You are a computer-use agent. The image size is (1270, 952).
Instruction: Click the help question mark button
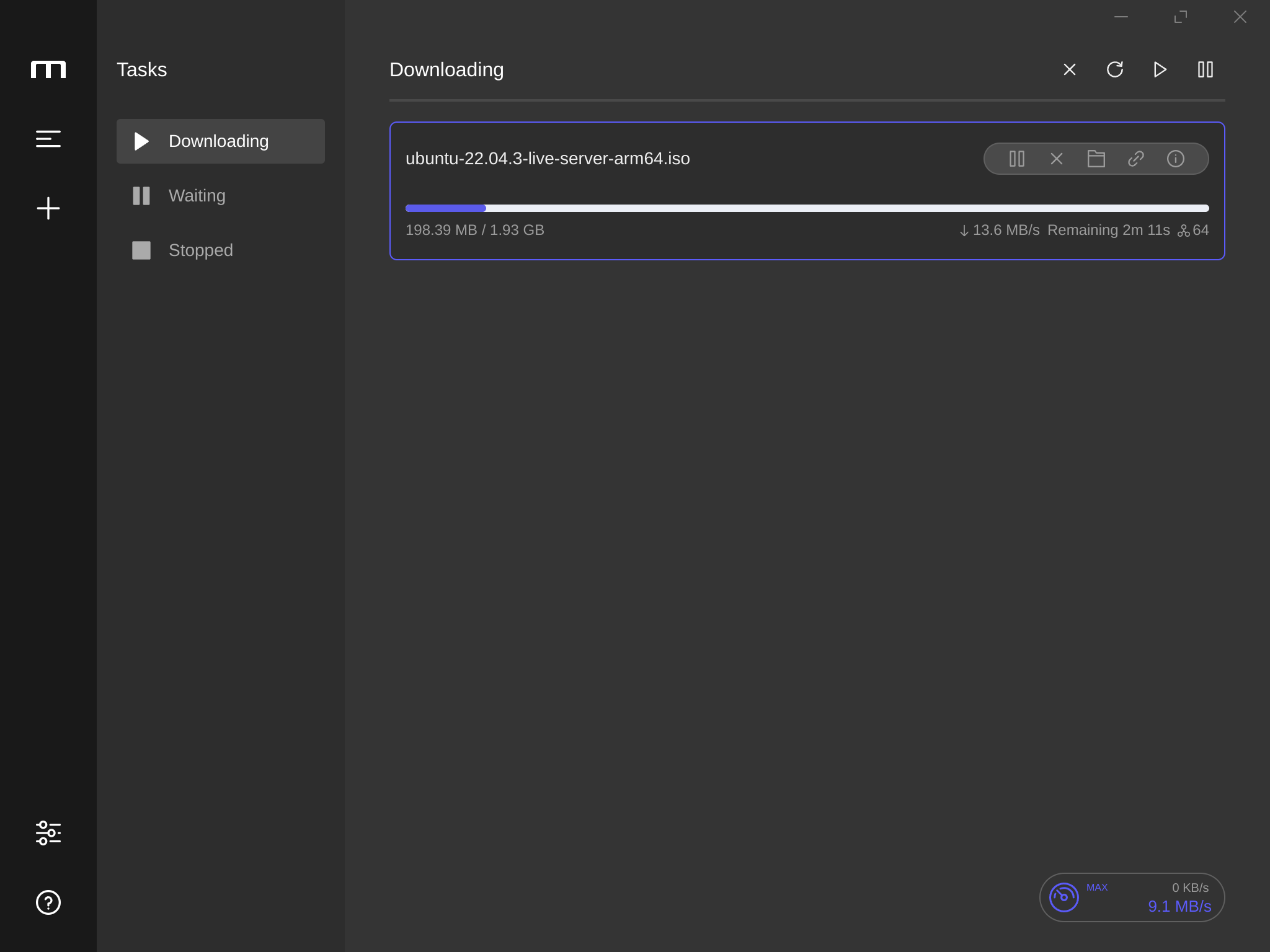pos(48,902)
